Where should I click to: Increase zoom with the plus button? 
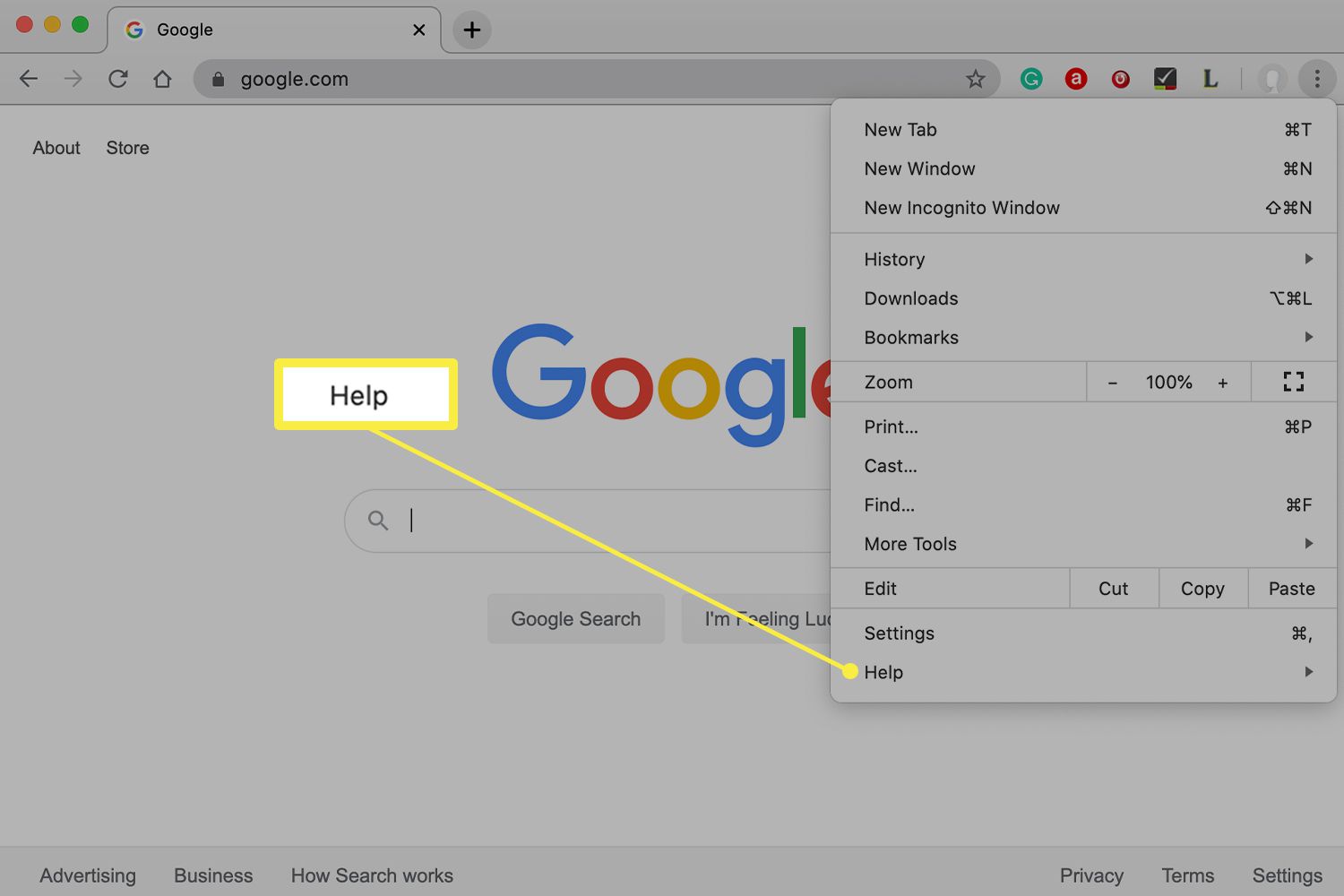coord(1222,383)
